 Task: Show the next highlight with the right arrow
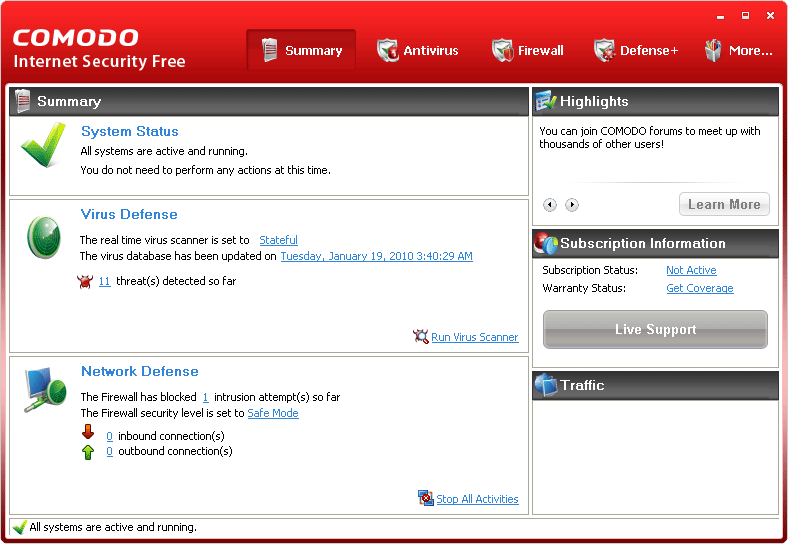coord(572,205)
